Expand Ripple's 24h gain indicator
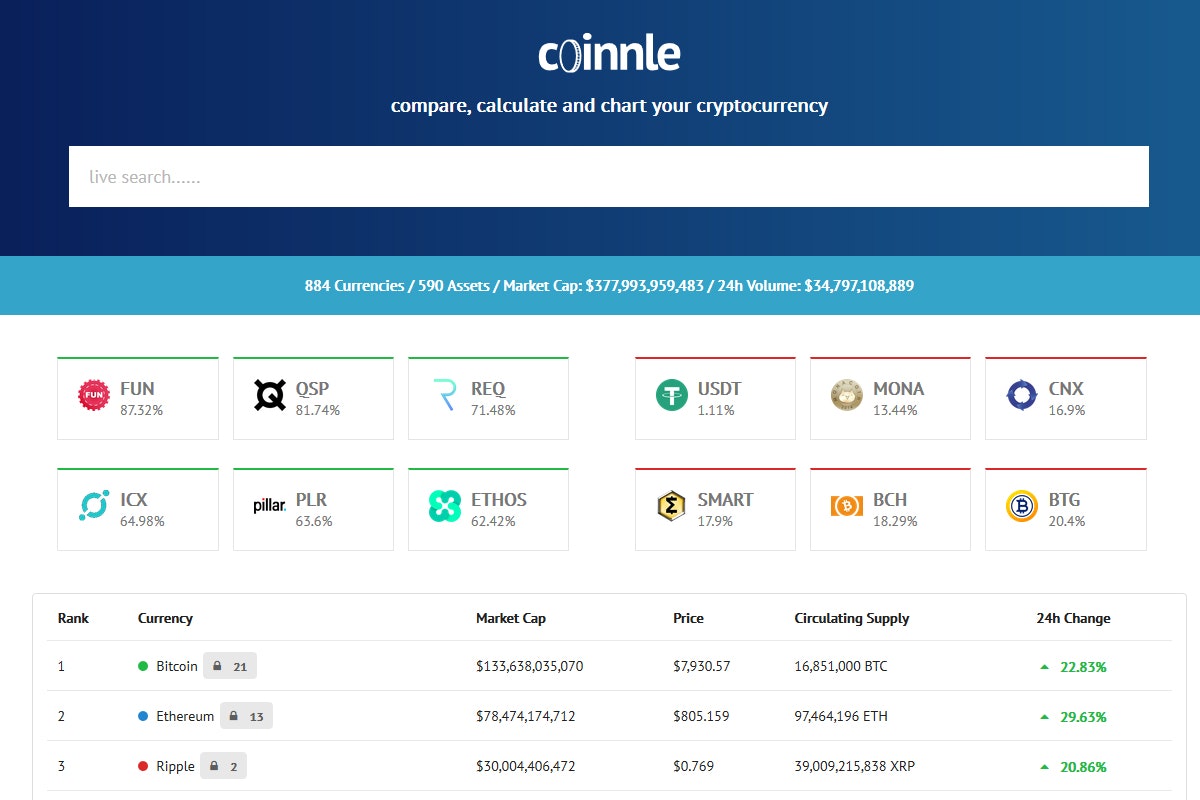This screenshot has width=1200, height=800. [x=1043, y=766]
